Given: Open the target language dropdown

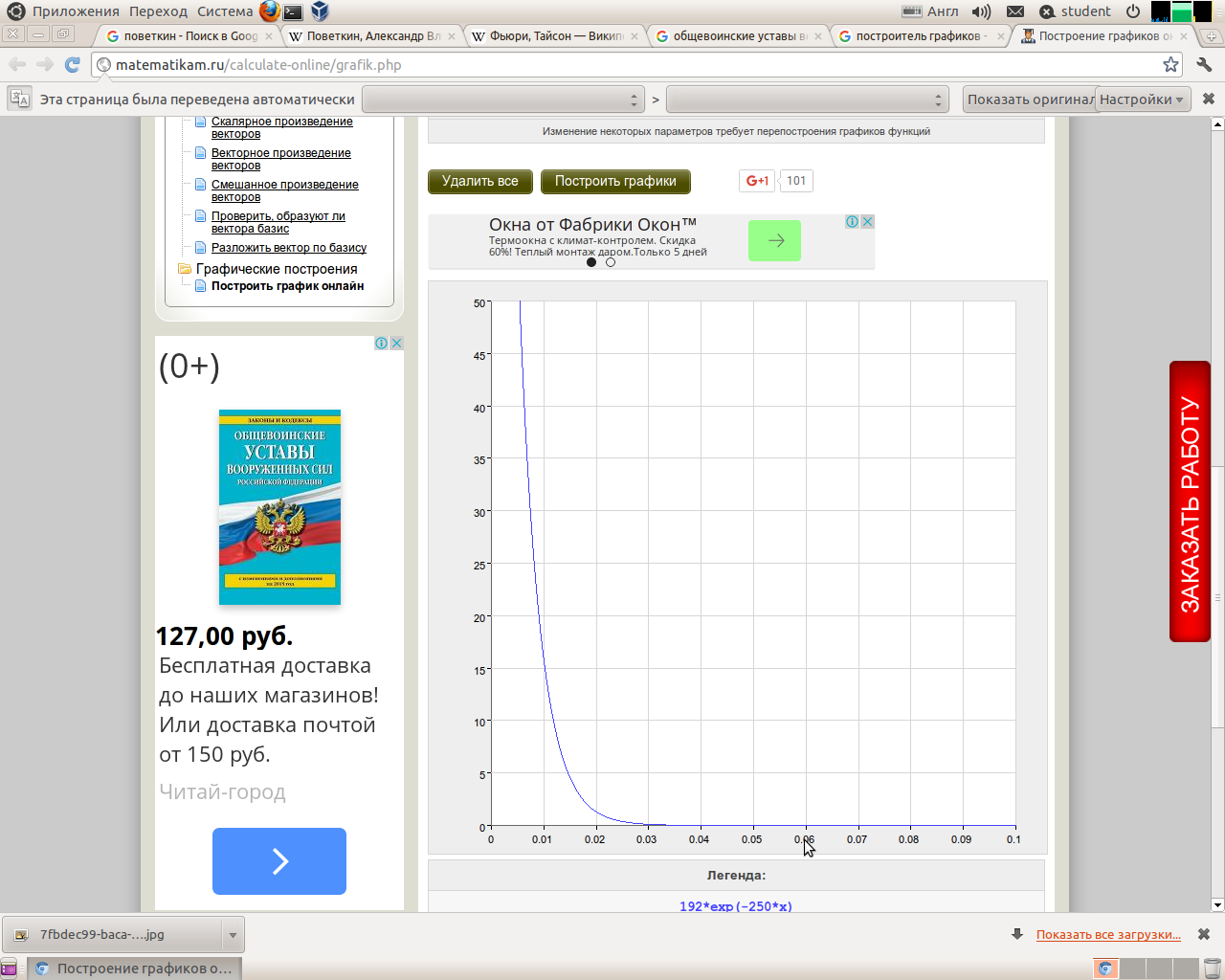Looking at the screenshot, I should click(807, 100).
